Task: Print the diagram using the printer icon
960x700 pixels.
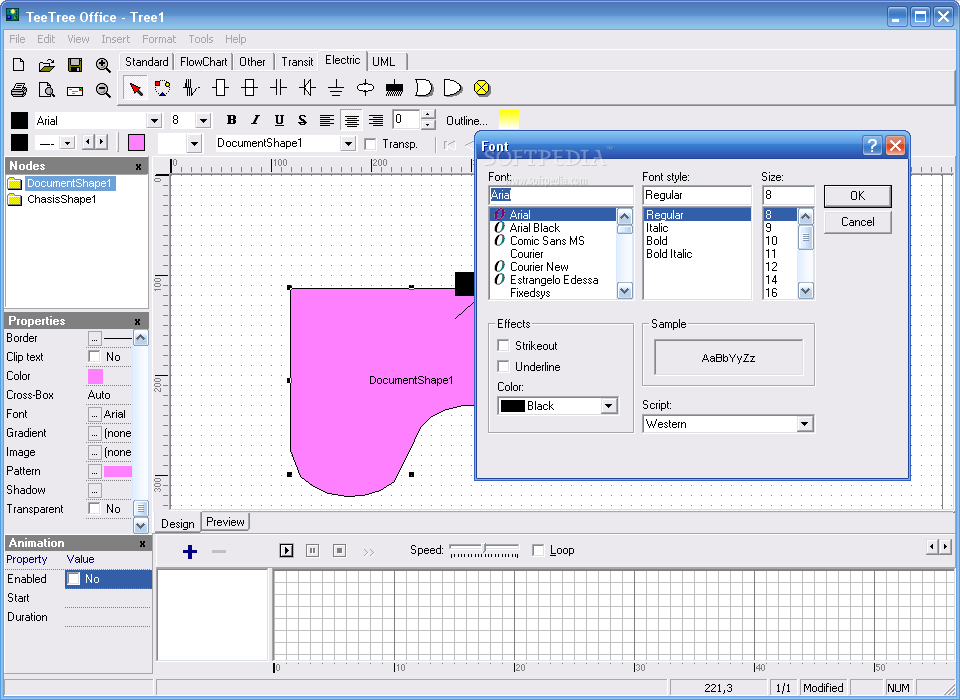Action: (18, 90)
